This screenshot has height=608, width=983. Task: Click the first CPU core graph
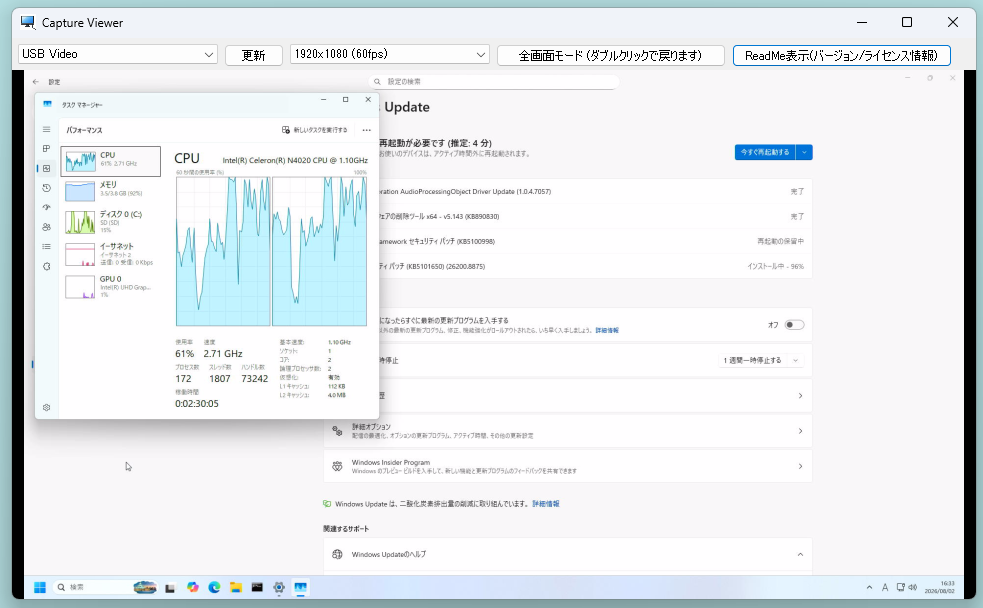[223, 251]
